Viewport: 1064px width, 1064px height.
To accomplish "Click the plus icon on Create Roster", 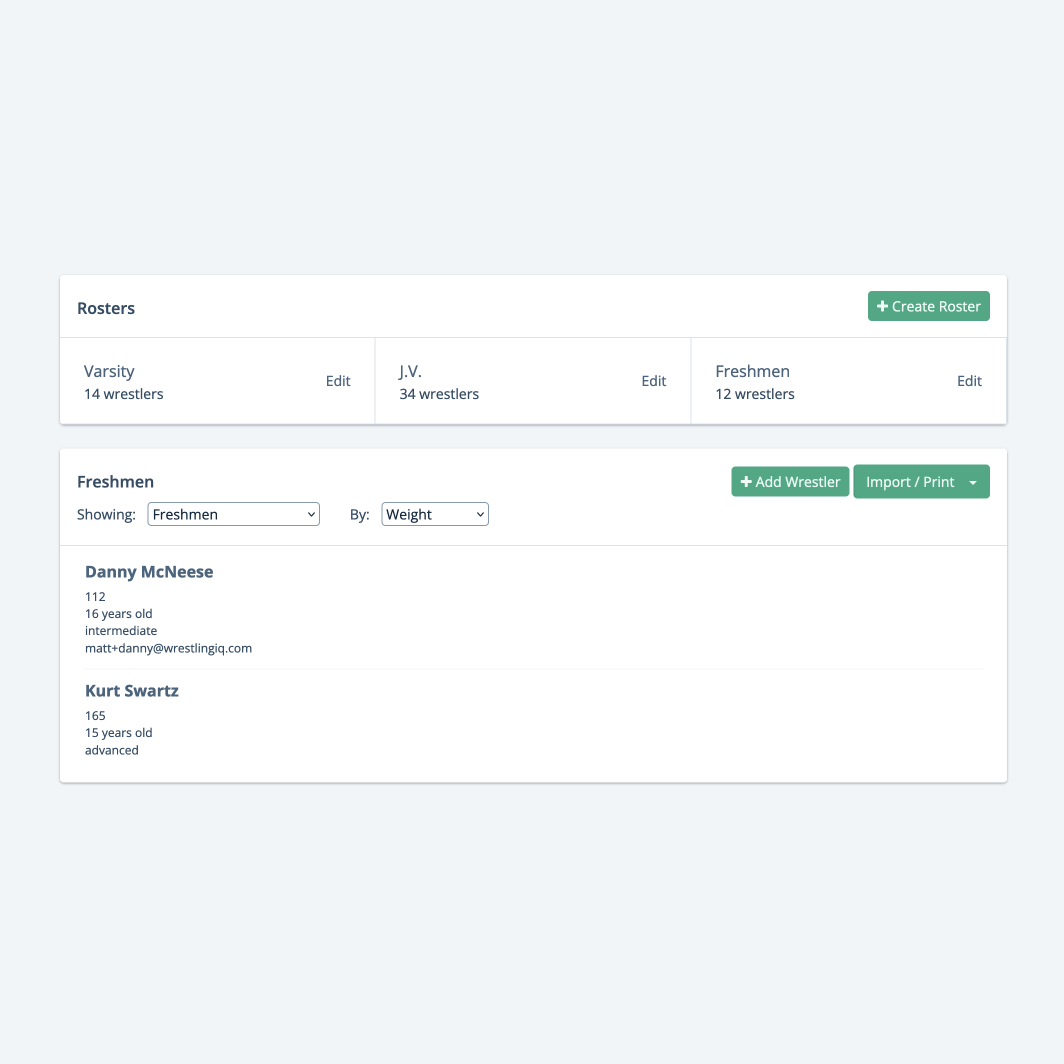I will tap(882, 306).
